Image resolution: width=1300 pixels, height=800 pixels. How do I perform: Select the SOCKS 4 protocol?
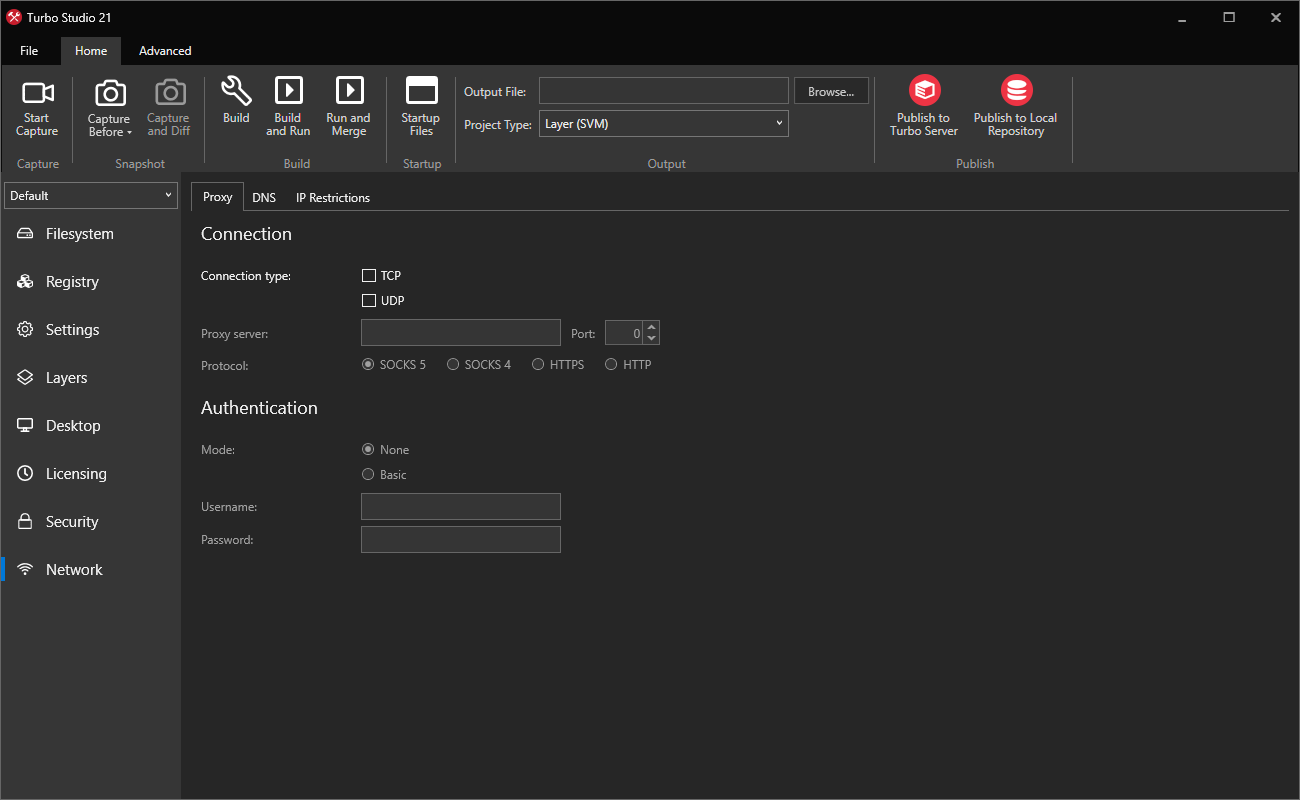tap(452, 364)
